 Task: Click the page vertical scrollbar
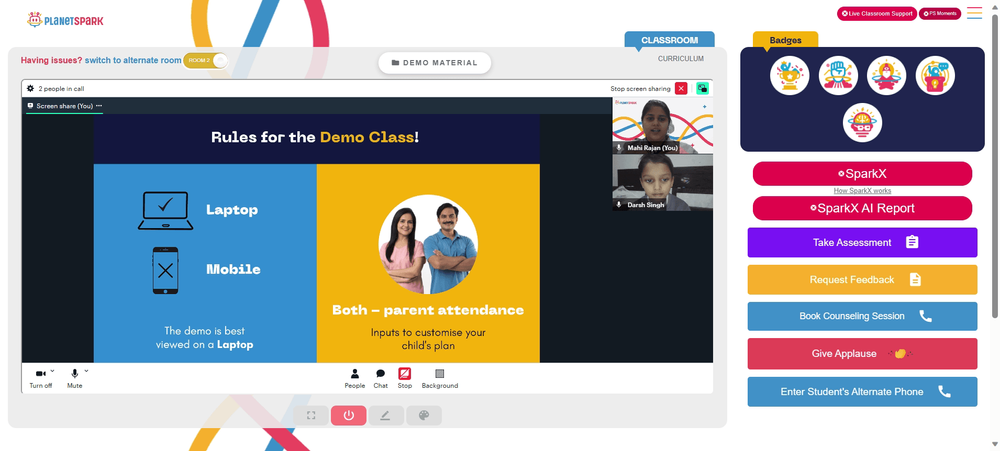pyautogui.click(x=995, y=166)
